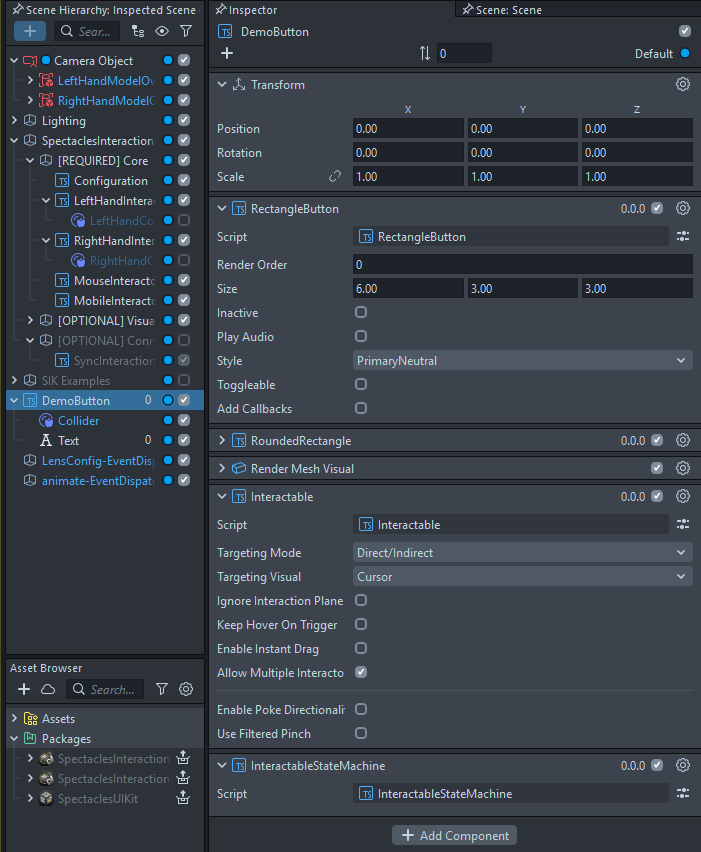Click the scale link lock icon
Viewport: 701px width, 852px height.
coord(336,177)
